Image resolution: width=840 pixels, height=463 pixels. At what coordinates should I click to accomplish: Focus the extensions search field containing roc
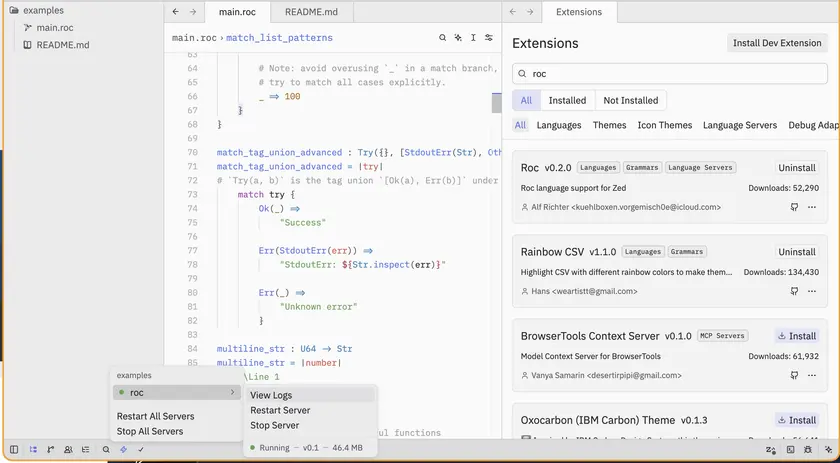(670, 74)
